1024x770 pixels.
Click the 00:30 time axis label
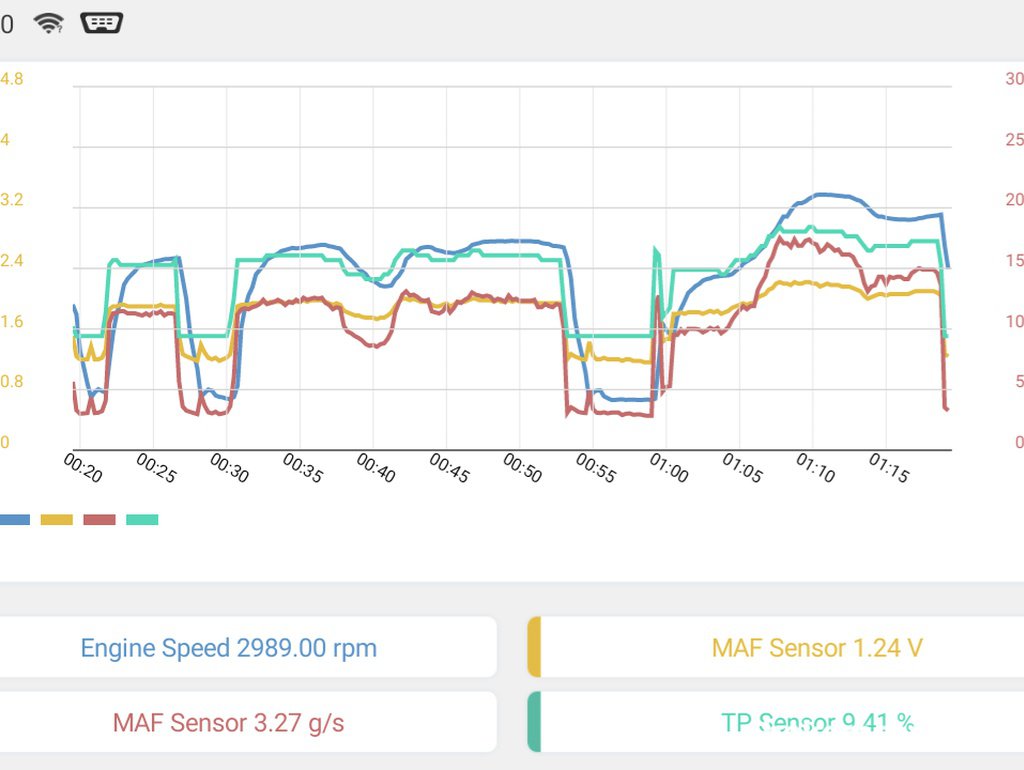click(x=229, y=468)
